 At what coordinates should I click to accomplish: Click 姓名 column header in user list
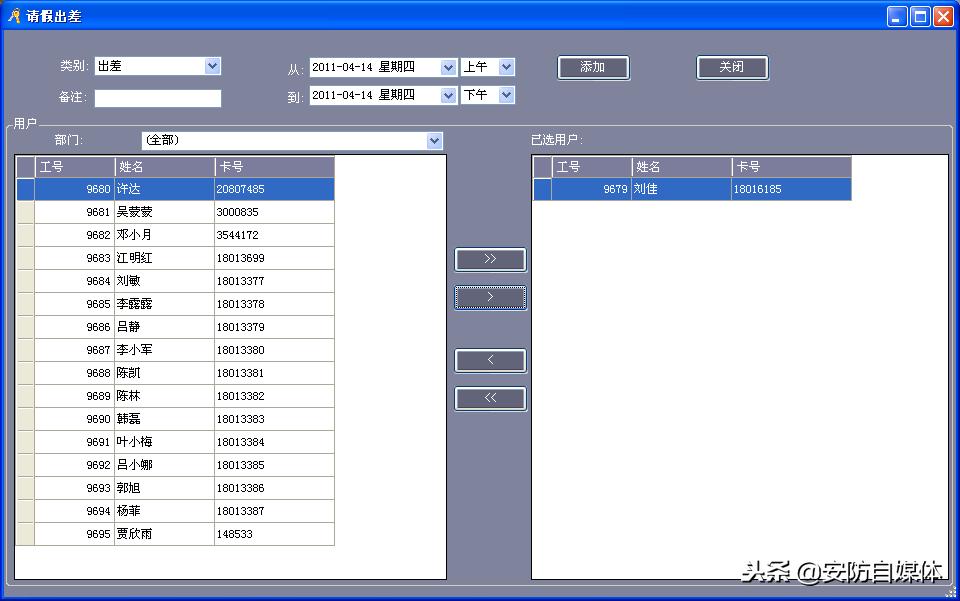(164, 167)
